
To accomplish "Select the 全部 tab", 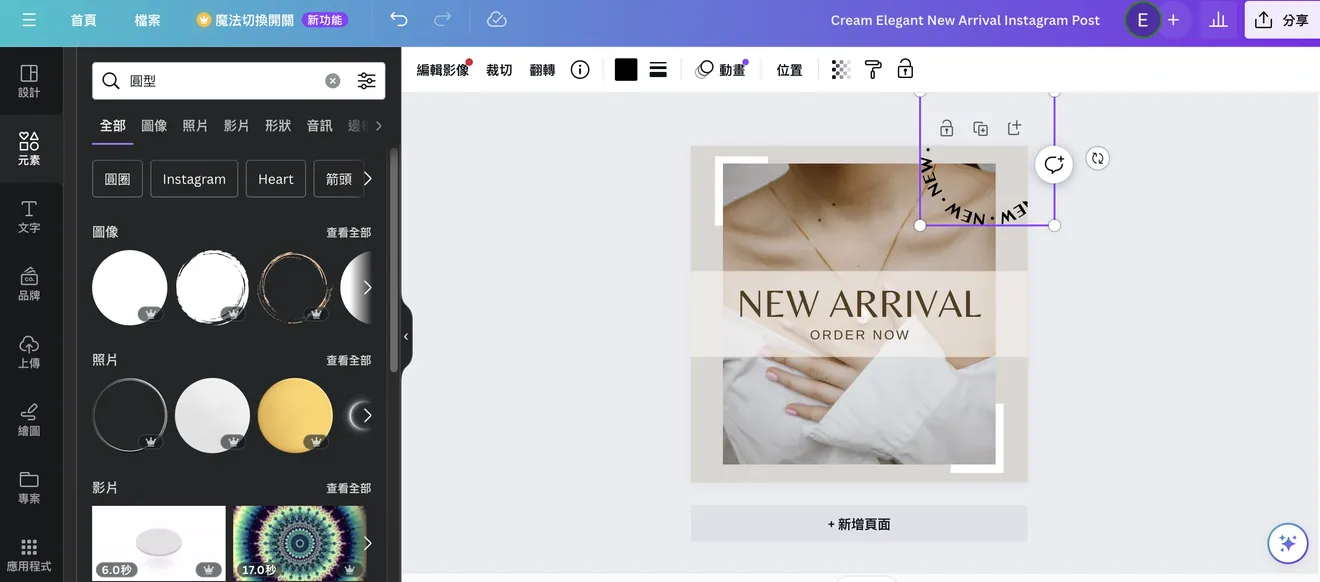I will click(x=113, y=126).
